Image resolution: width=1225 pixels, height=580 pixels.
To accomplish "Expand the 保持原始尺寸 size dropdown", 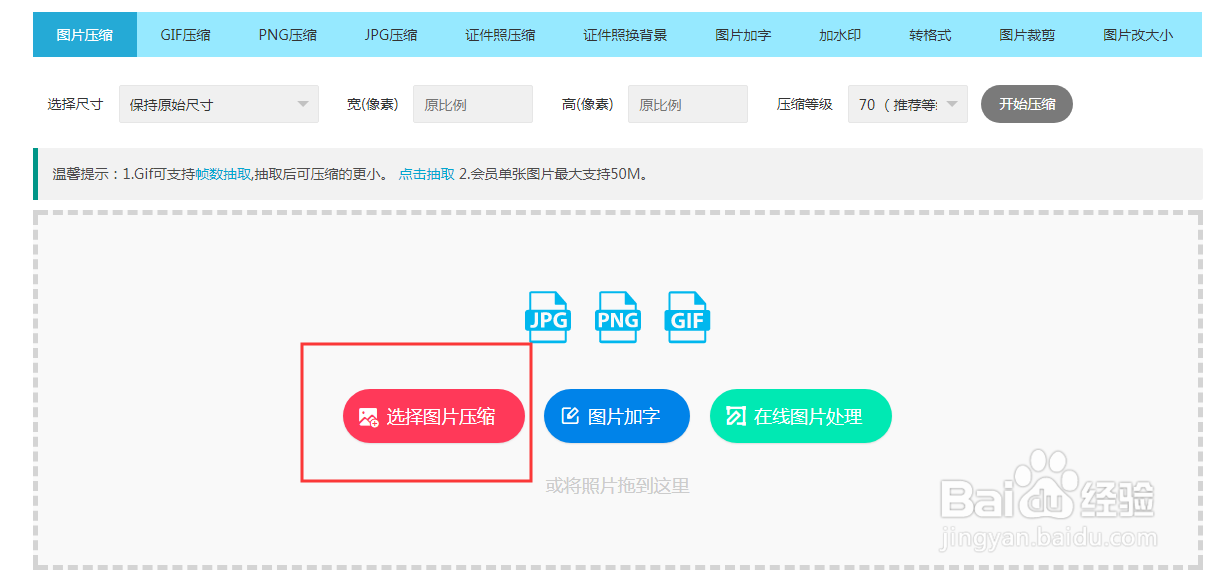I will pyautogui.click(x=219, y=104).
